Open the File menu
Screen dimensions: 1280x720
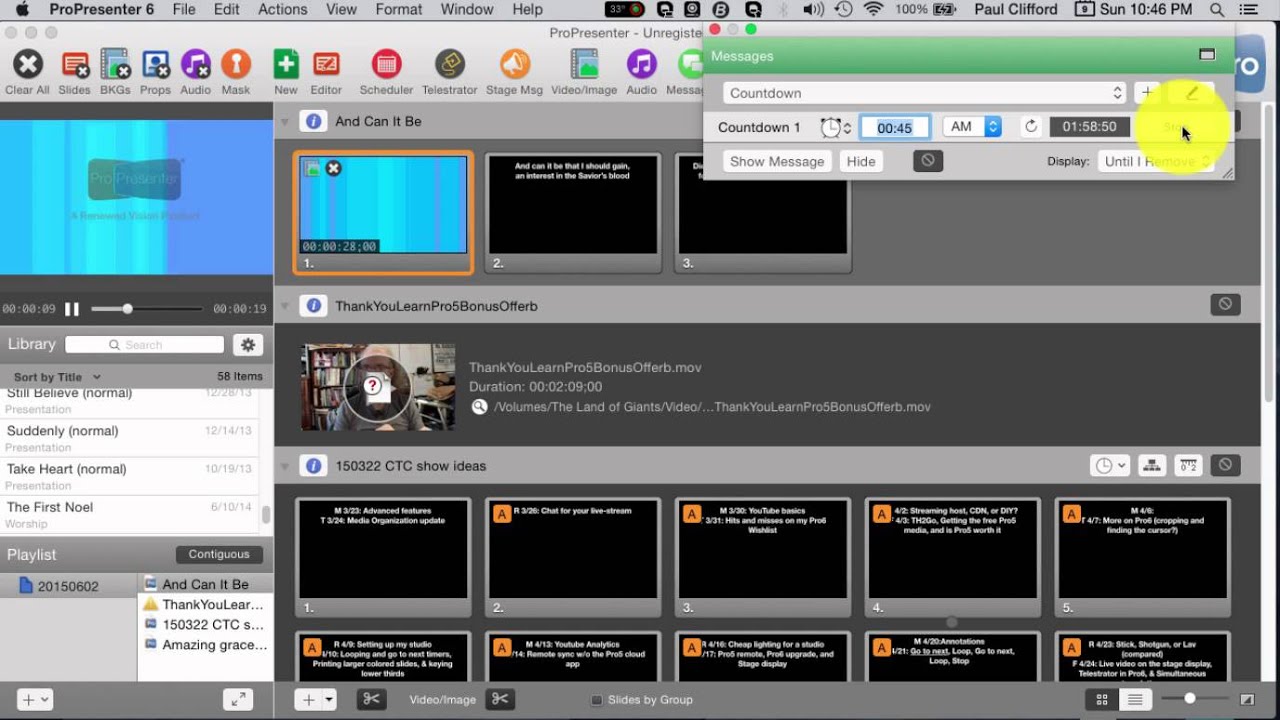pos(184,10)
